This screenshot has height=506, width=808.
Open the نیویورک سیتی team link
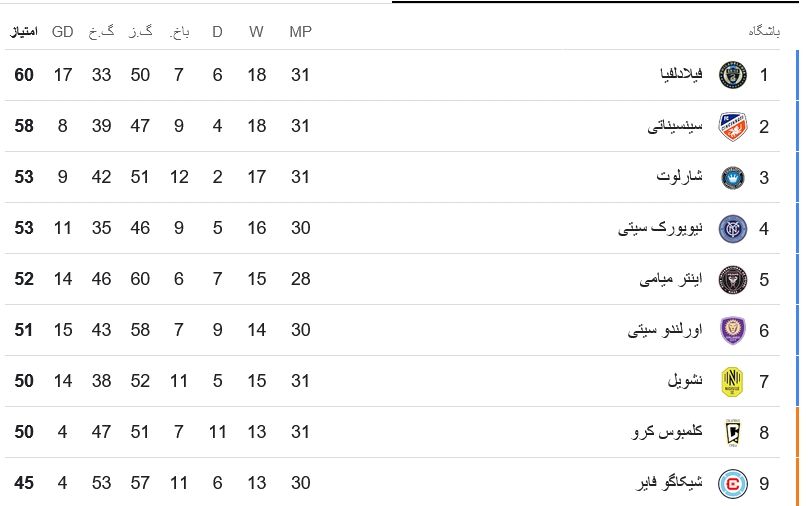click(x=660, y=228)
